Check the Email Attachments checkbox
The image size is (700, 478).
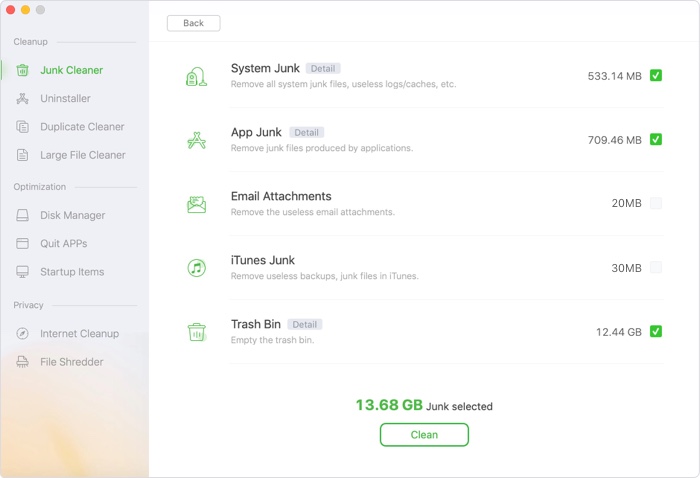[x=656, y=203]
